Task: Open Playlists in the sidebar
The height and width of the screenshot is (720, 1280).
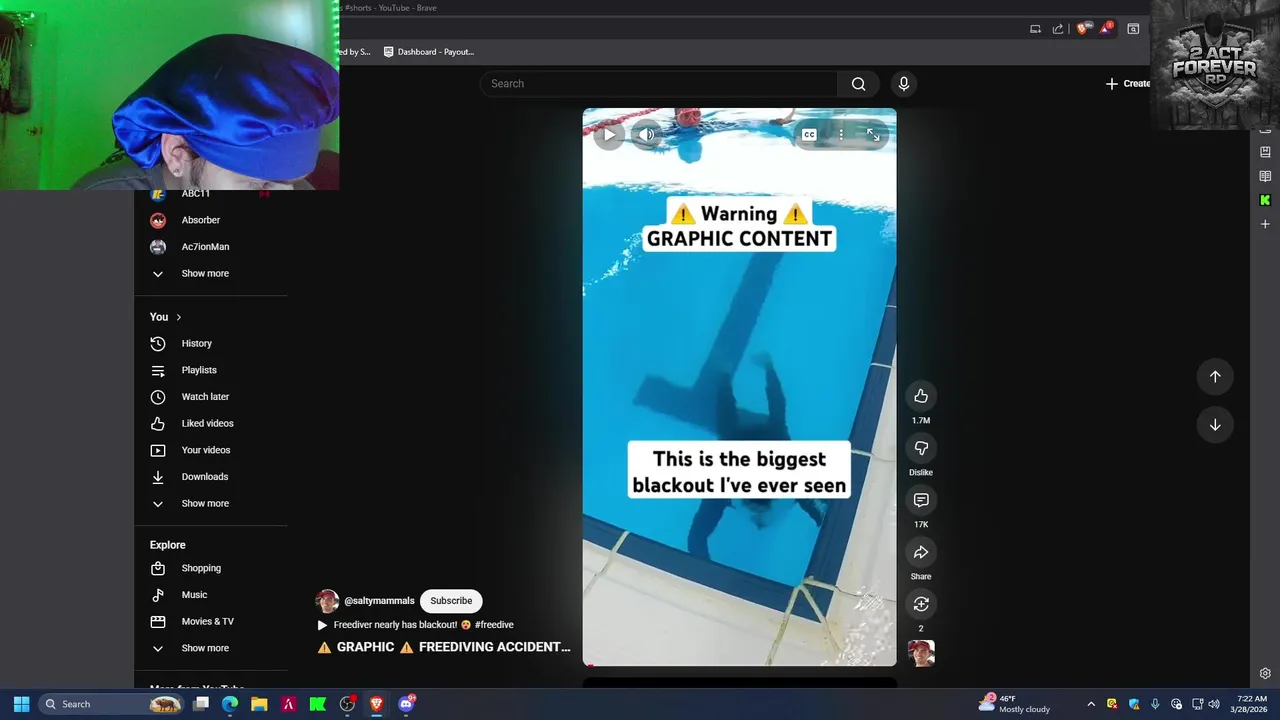Action: pos(211,370)
